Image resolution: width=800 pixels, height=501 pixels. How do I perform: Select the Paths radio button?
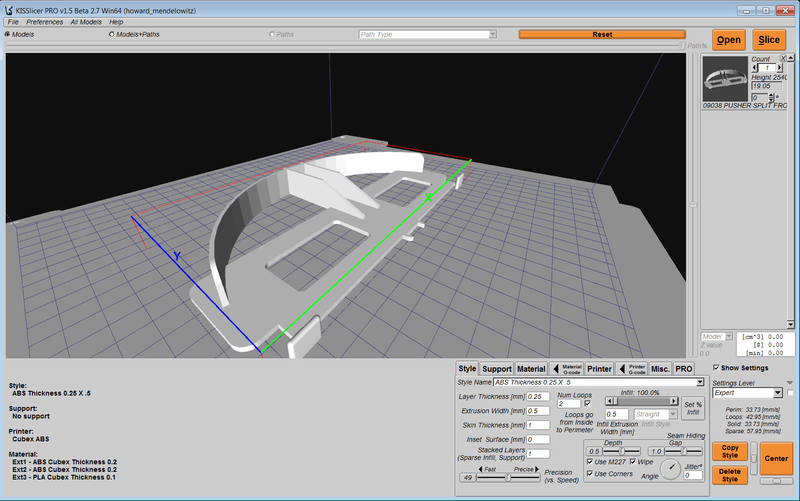pyautogui.click(x=271, y=34)
